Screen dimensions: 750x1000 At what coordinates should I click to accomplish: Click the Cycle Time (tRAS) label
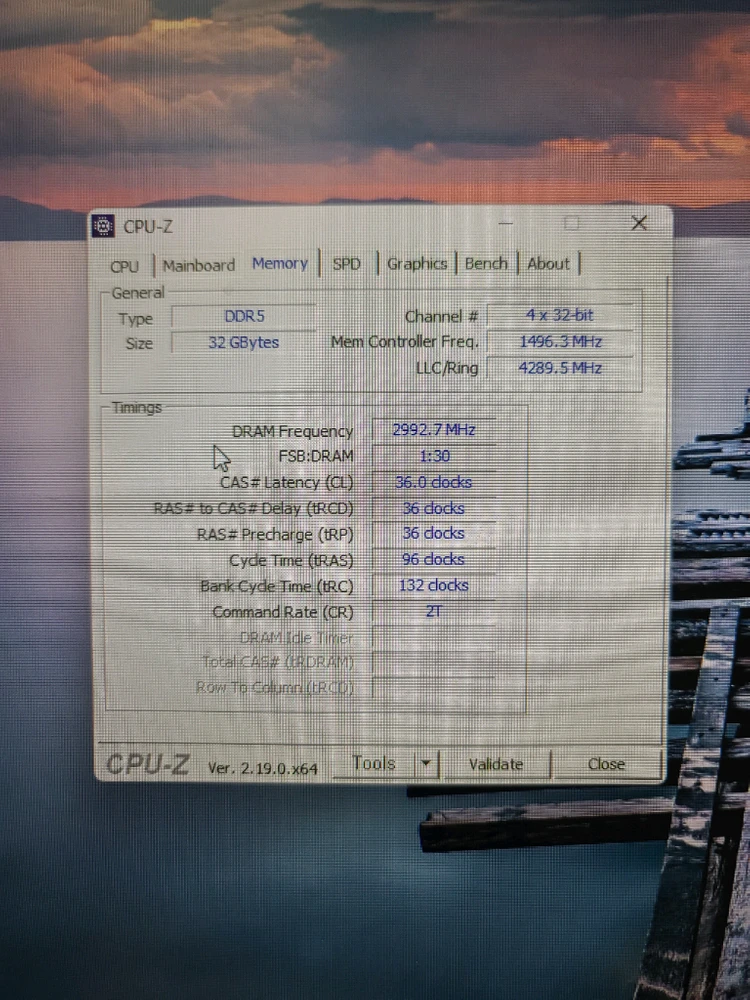click(x=291, y=561)
